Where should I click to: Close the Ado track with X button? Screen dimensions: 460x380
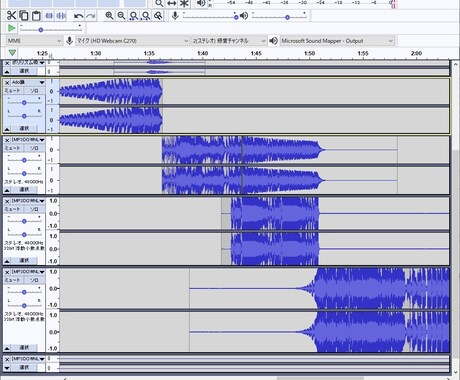coord(7,82)
